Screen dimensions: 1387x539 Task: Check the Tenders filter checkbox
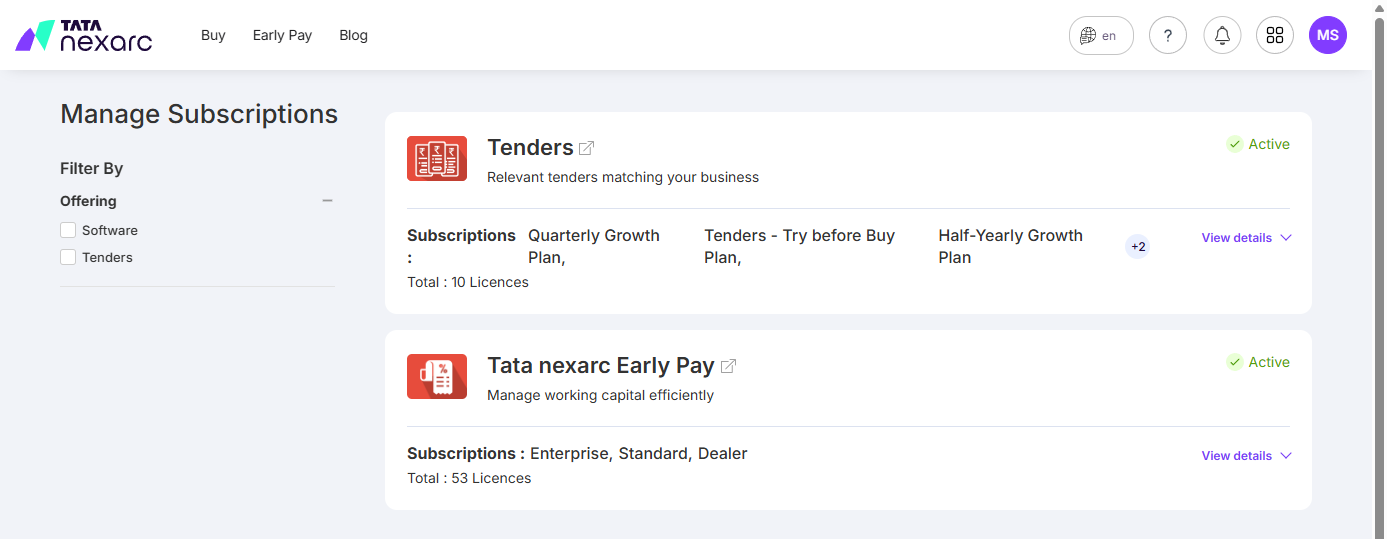(x=68, y=257)
